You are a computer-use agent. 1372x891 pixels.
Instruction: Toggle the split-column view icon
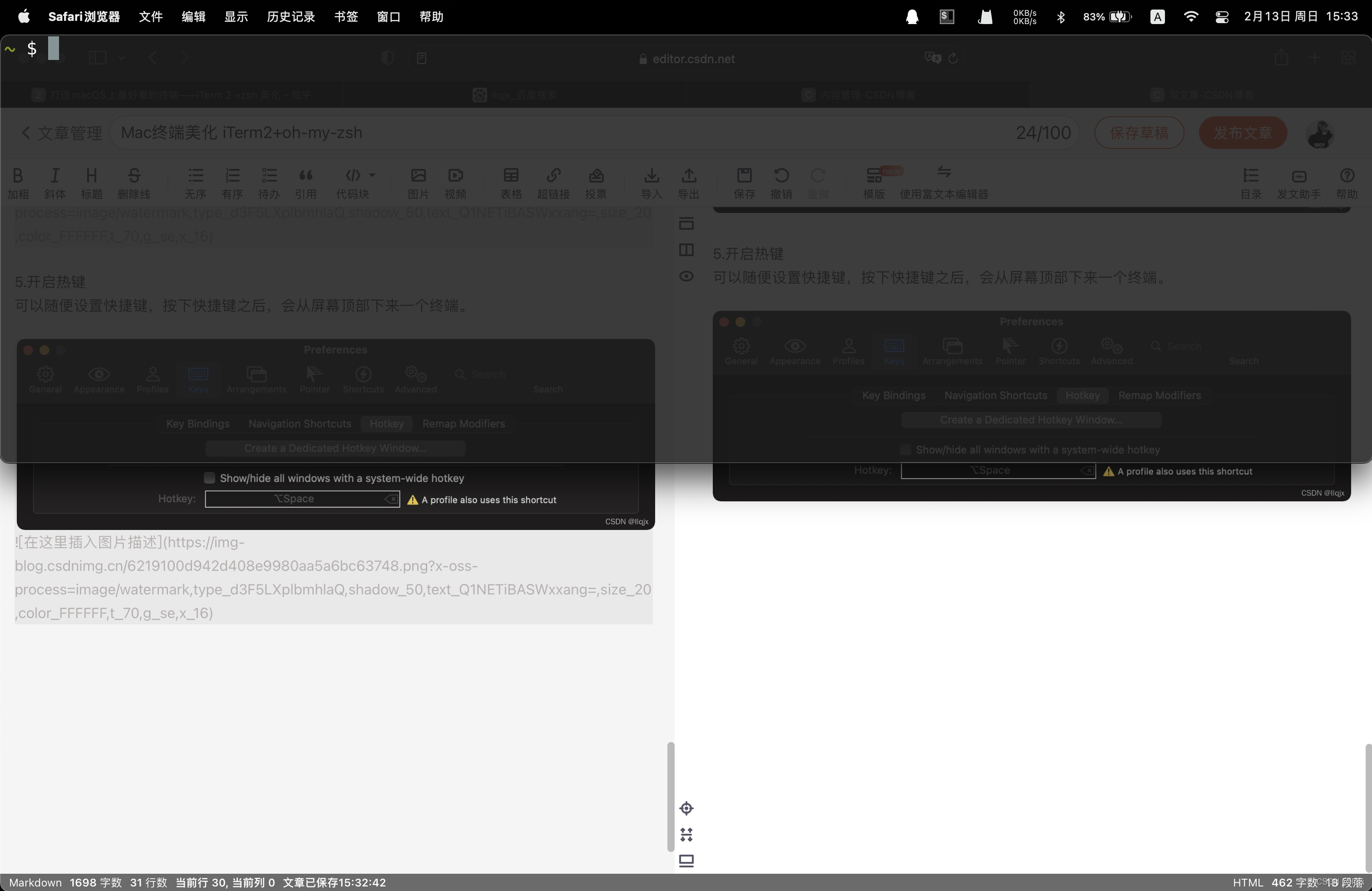686,250
